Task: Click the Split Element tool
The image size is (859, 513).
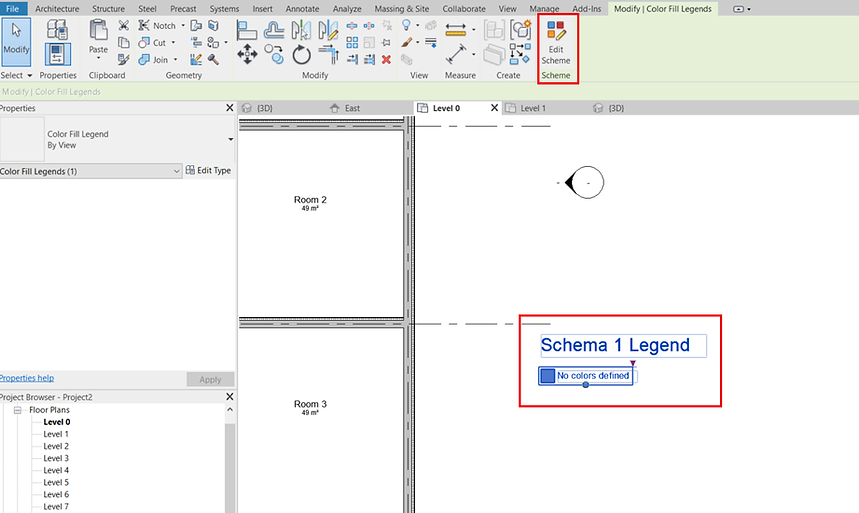Action: pos(352,25)
